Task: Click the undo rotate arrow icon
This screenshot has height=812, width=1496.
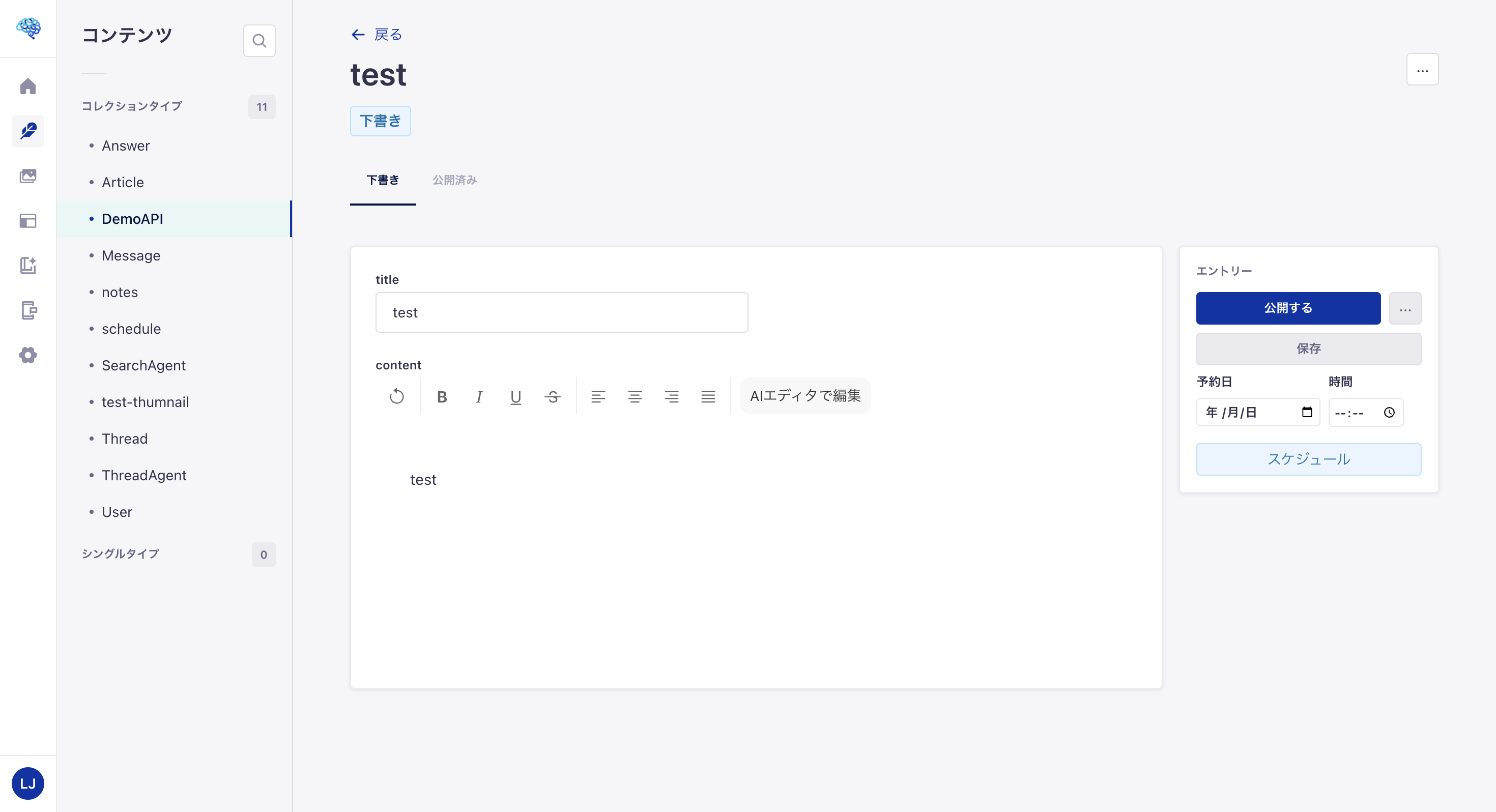Action: click(397, 397)
